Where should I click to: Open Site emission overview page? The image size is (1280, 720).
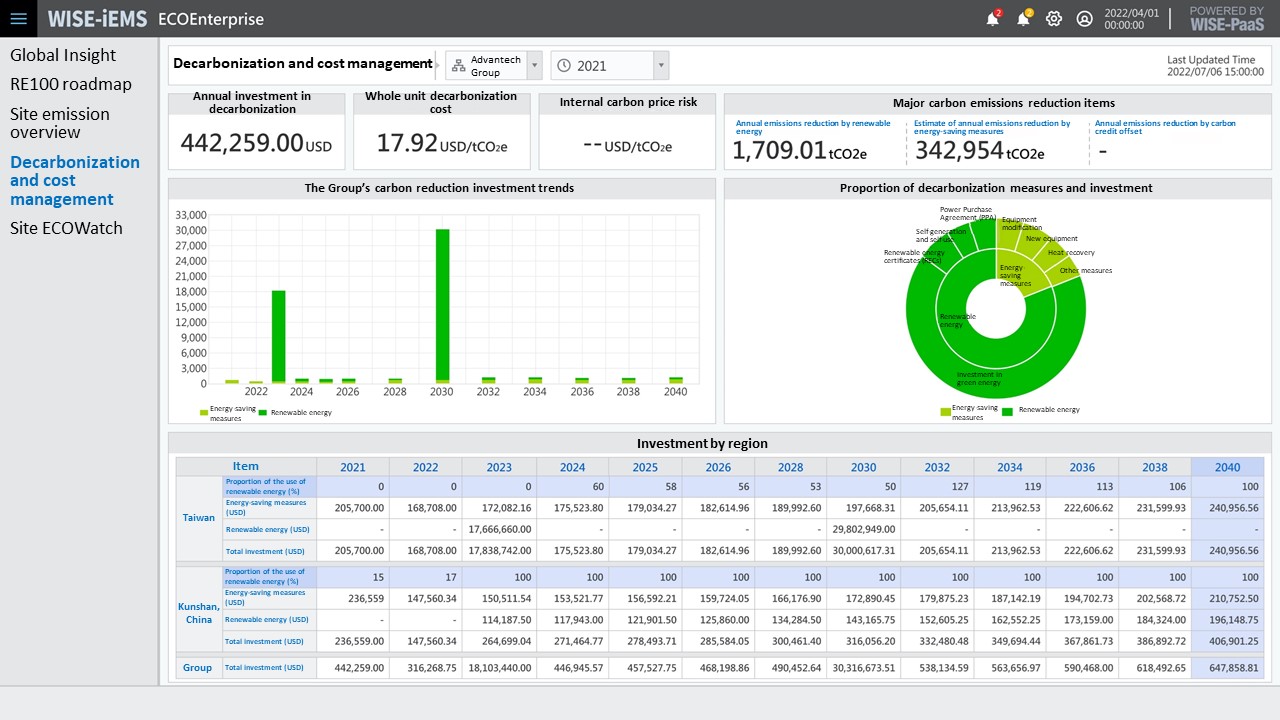[60, 123]
